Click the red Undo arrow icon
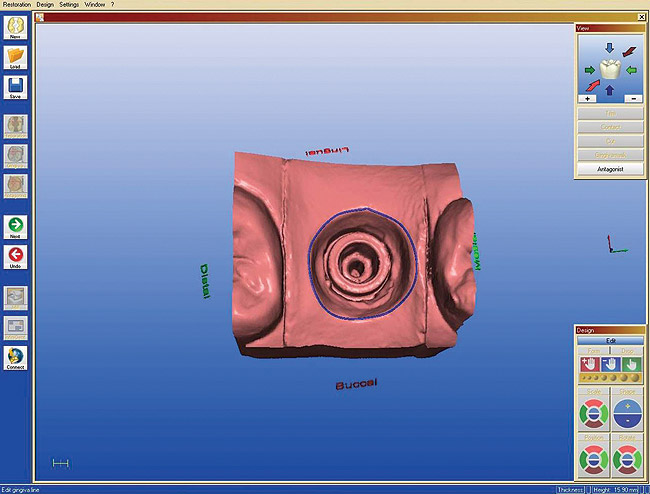 [x=16, y=257]
